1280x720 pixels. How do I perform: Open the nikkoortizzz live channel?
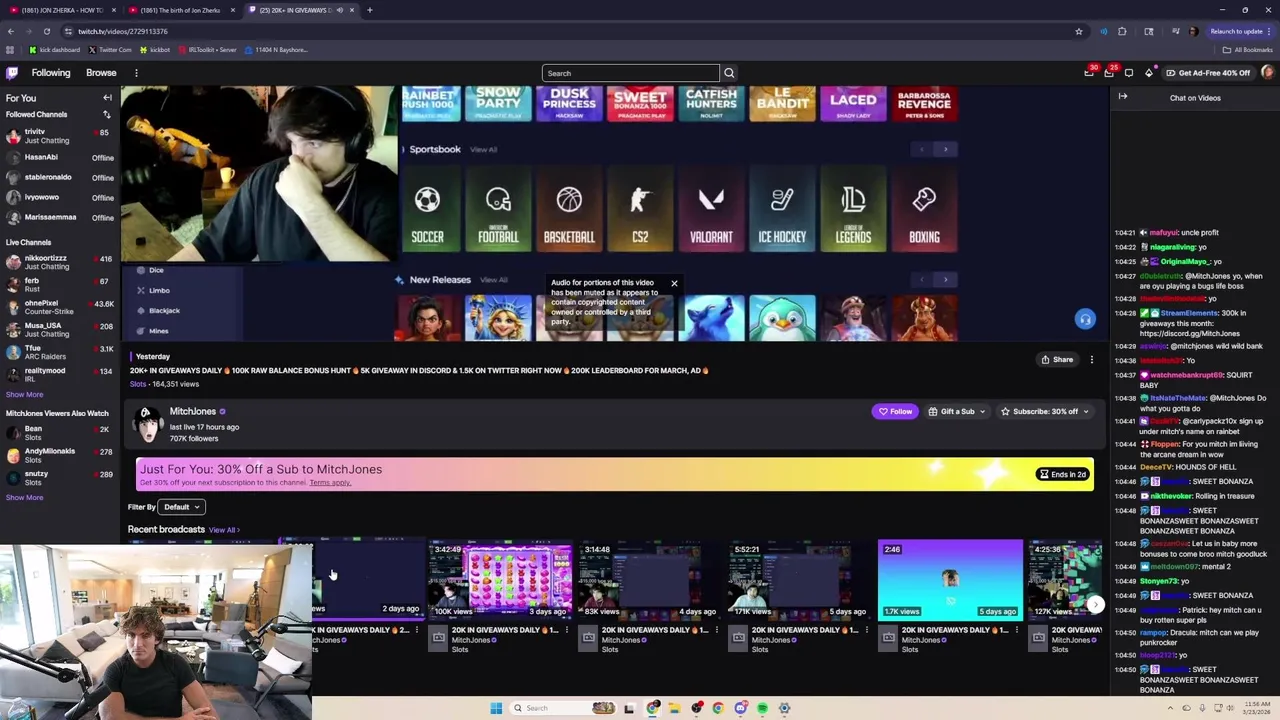click(58, 262)
